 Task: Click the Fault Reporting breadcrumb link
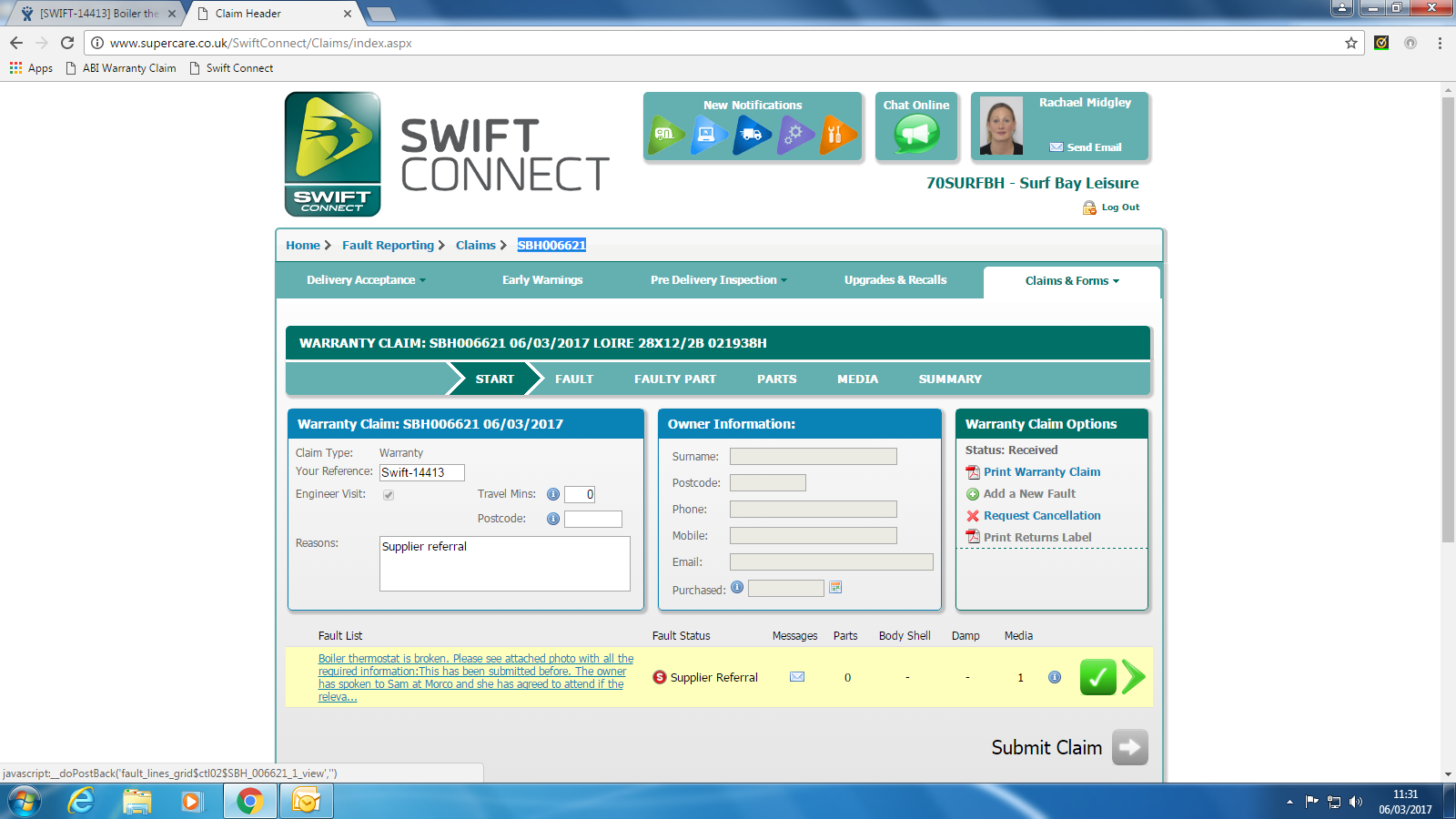388,246
